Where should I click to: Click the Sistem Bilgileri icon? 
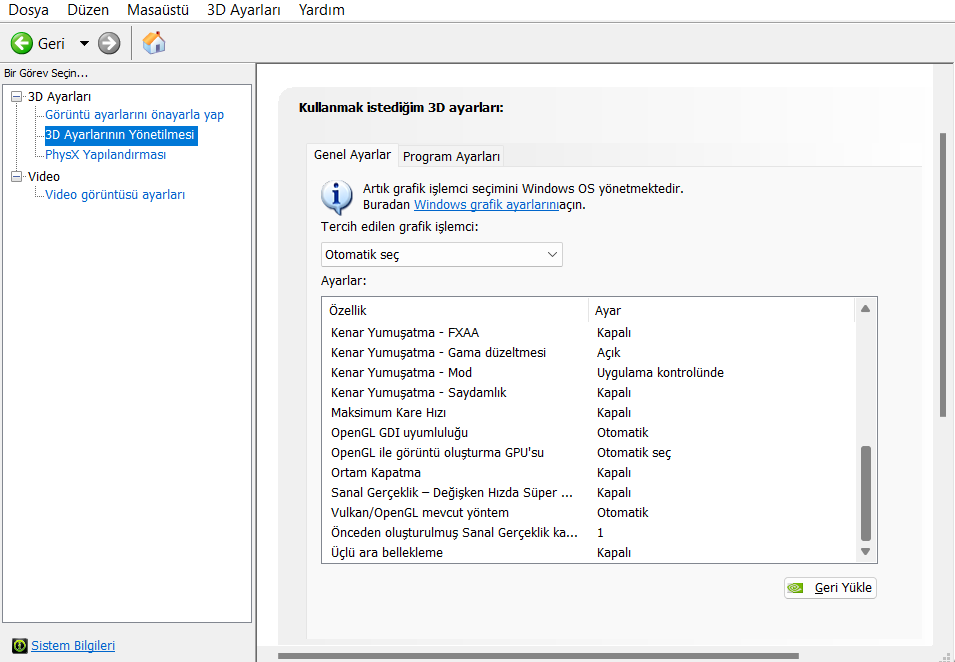click(19, 646)
